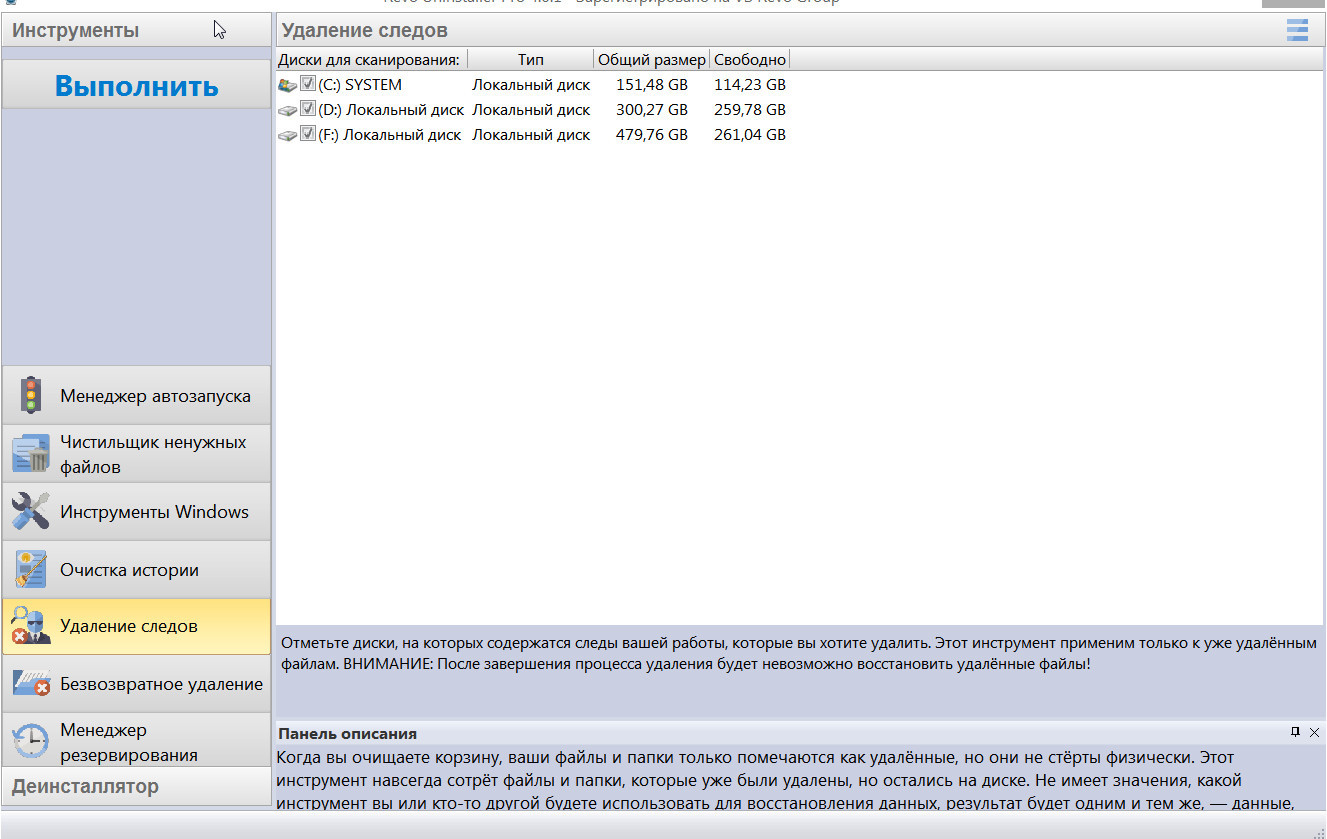Select the 479,76 GB total size cell
Viewport: 1327px width, 839px height.
(652, 135)
